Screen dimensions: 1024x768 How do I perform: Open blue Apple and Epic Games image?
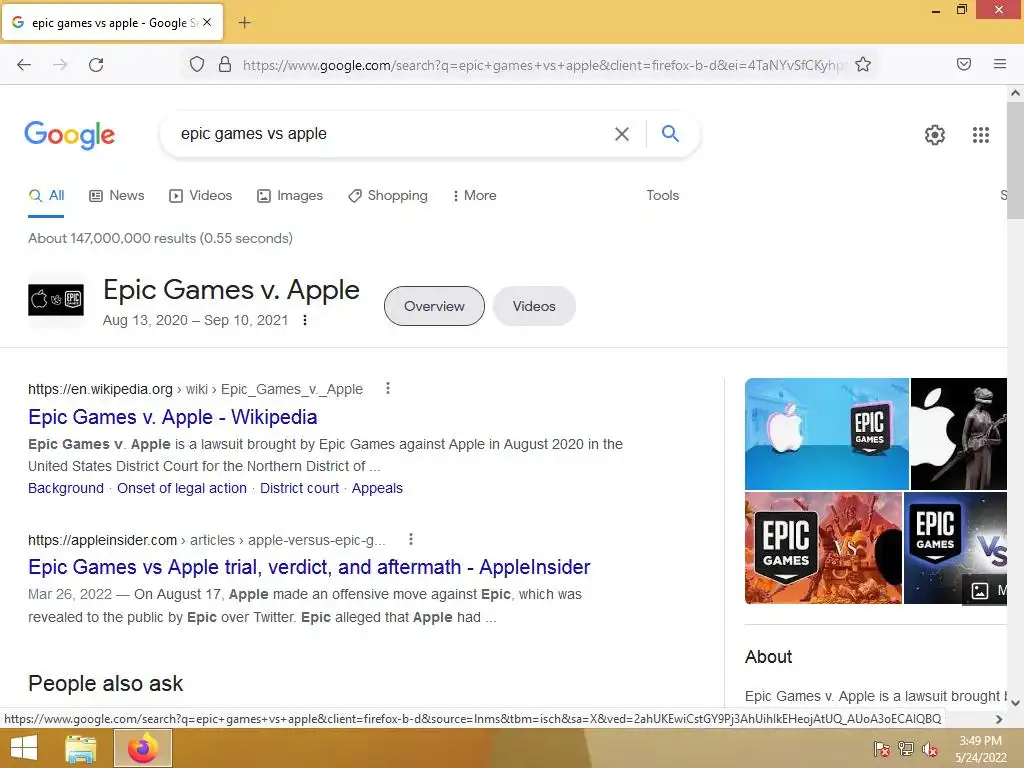pos(827,434)
